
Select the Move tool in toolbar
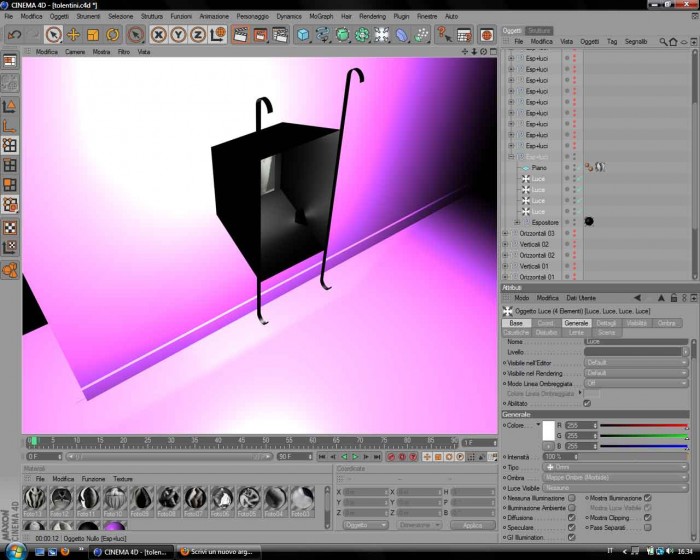coord(73,35)
